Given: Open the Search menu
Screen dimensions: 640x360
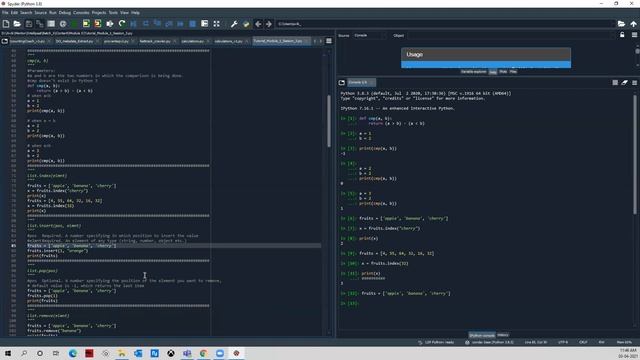Looking at the screenshot, I should tap(26, 13).
